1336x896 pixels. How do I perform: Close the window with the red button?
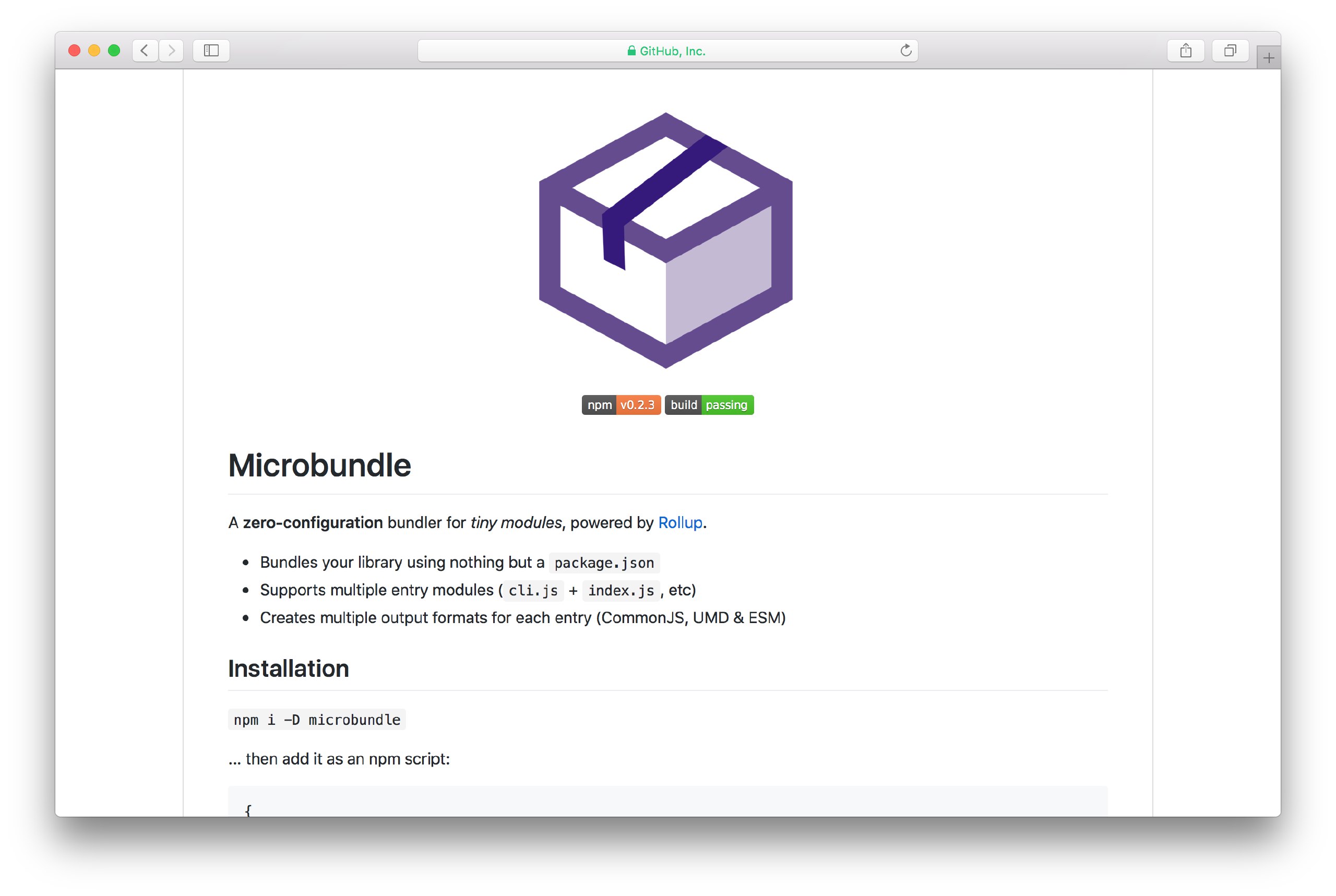pos(74,50)
